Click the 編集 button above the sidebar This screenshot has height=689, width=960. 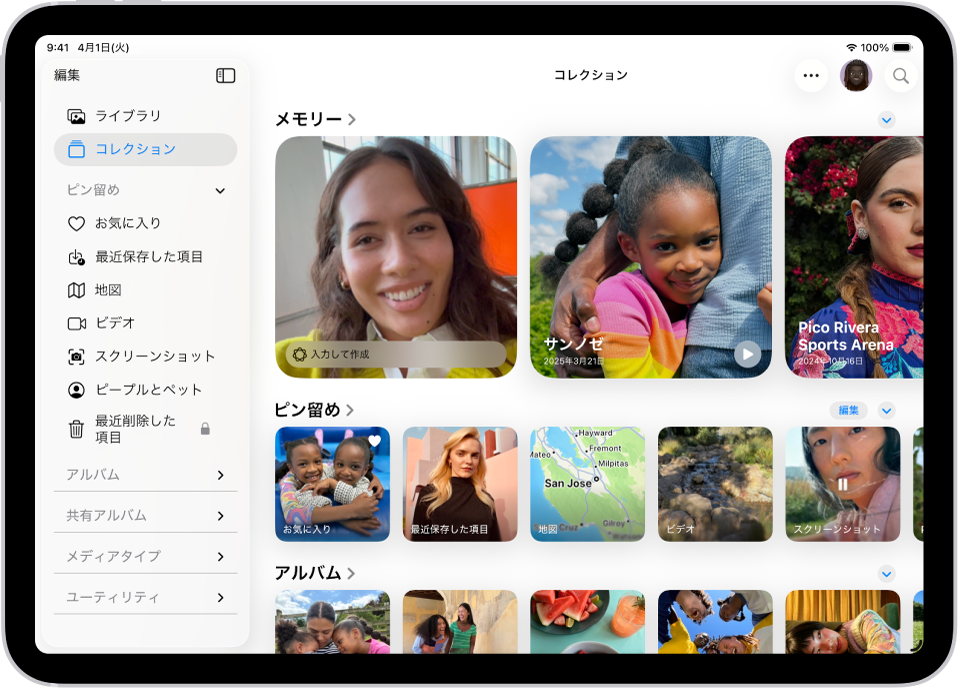[x=66, y=75]
